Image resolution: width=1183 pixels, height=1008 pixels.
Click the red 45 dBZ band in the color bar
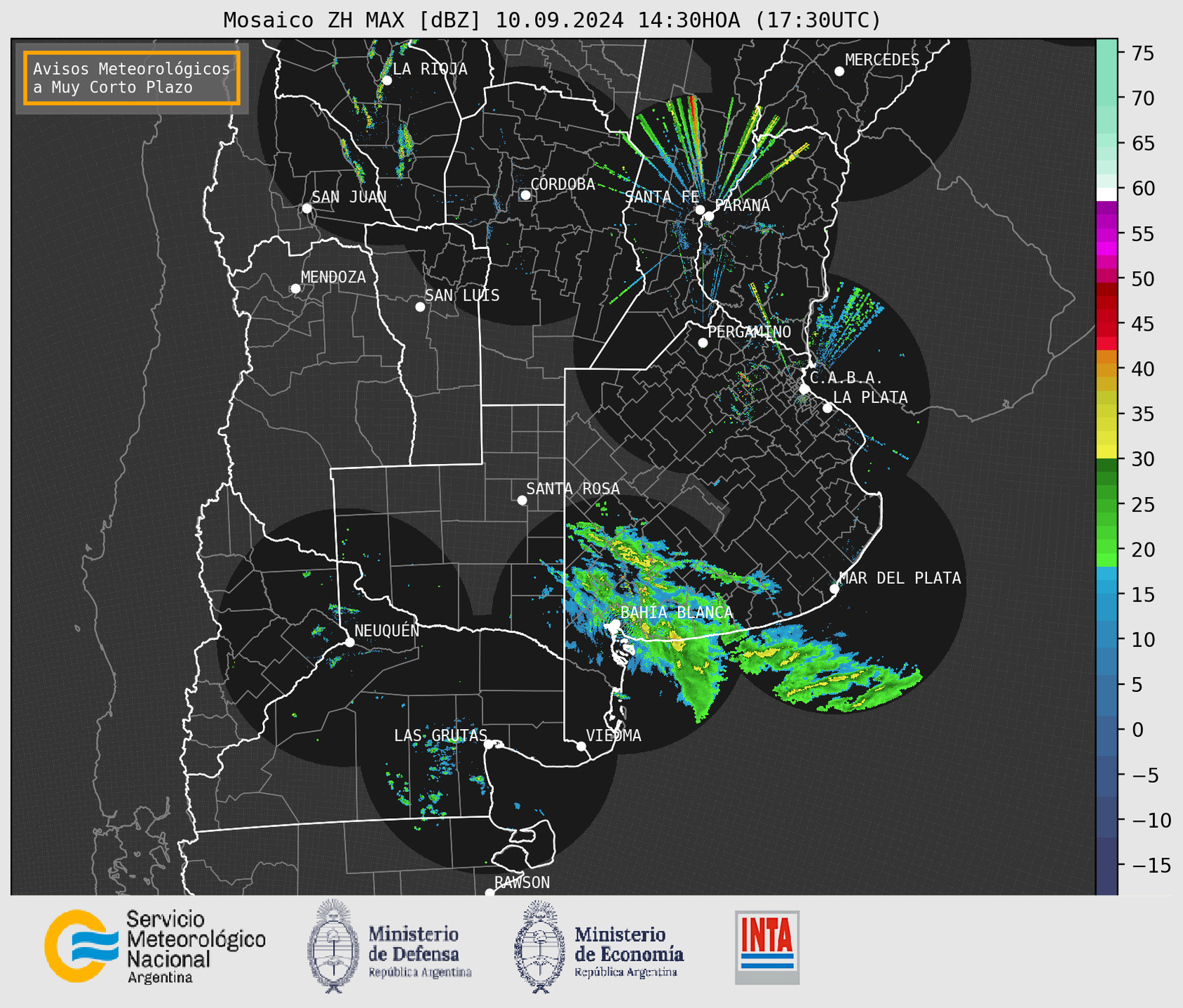[x=1107, y=324]
